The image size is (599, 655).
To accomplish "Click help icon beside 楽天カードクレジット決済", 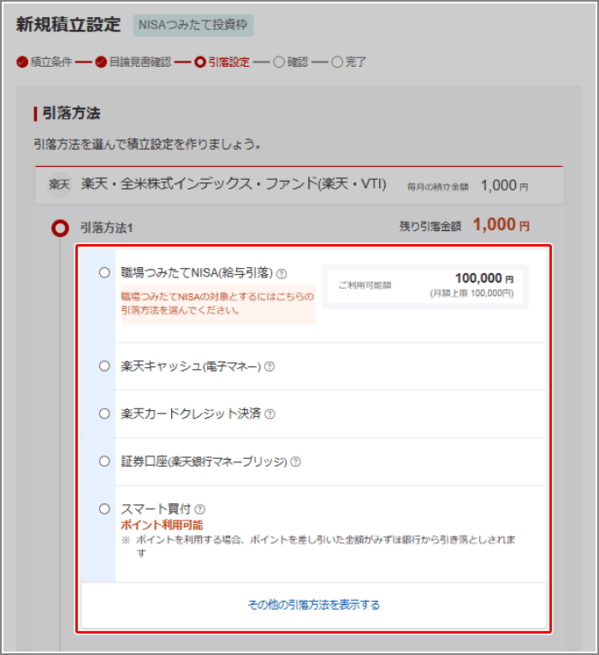I will (x=270, y=414).
